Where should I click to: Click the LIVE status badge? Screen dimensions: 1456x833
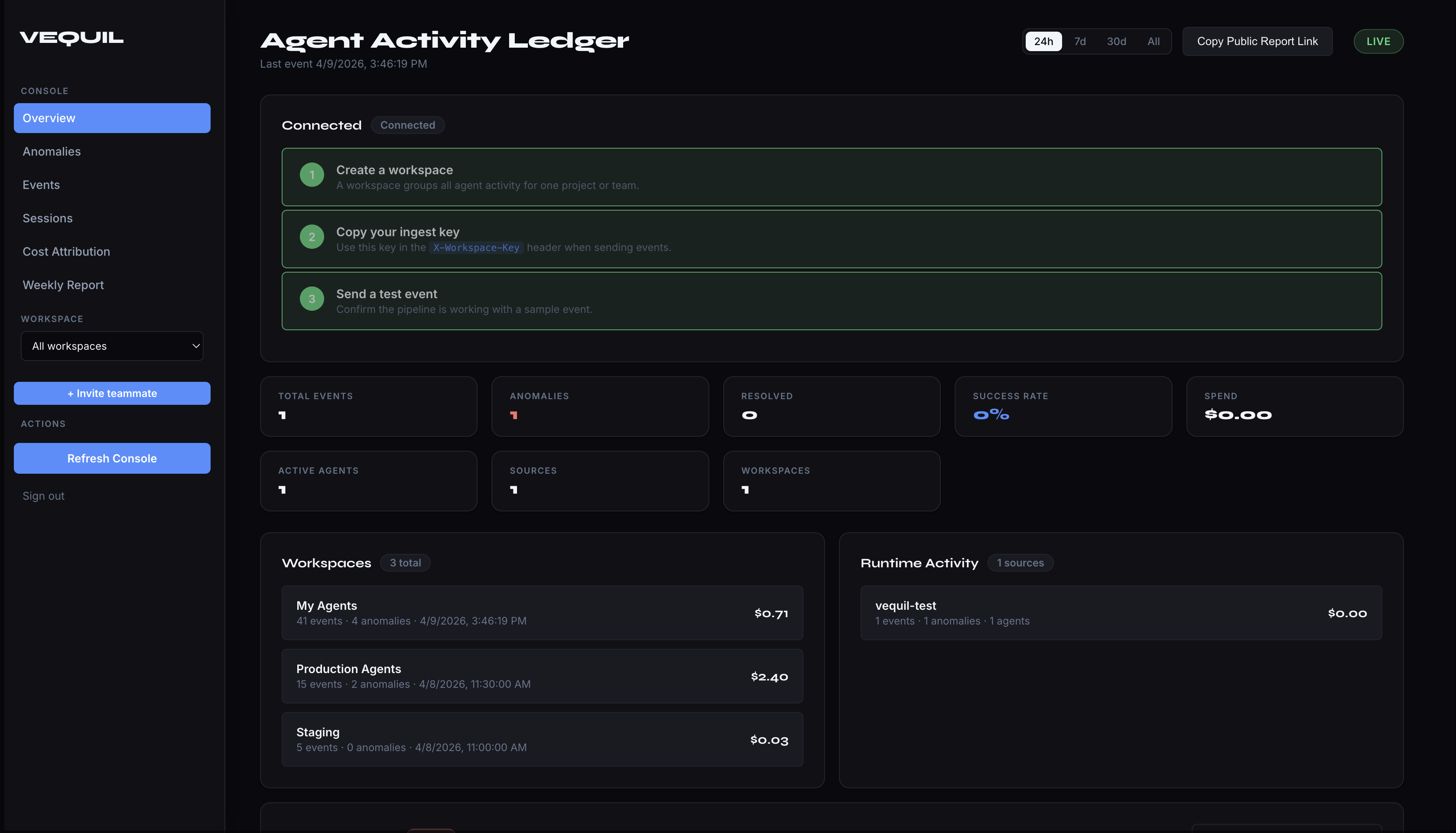pos(1378,41)
